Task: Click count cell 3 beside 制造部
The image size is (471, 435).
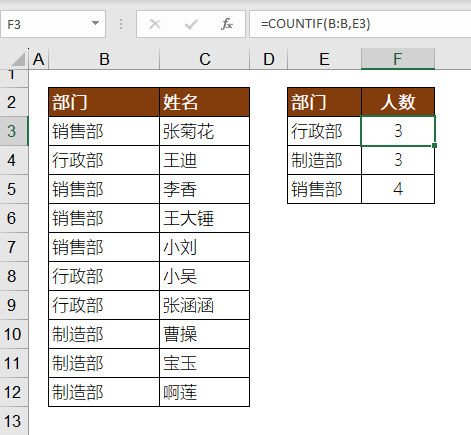Action: tap(398, 160)
